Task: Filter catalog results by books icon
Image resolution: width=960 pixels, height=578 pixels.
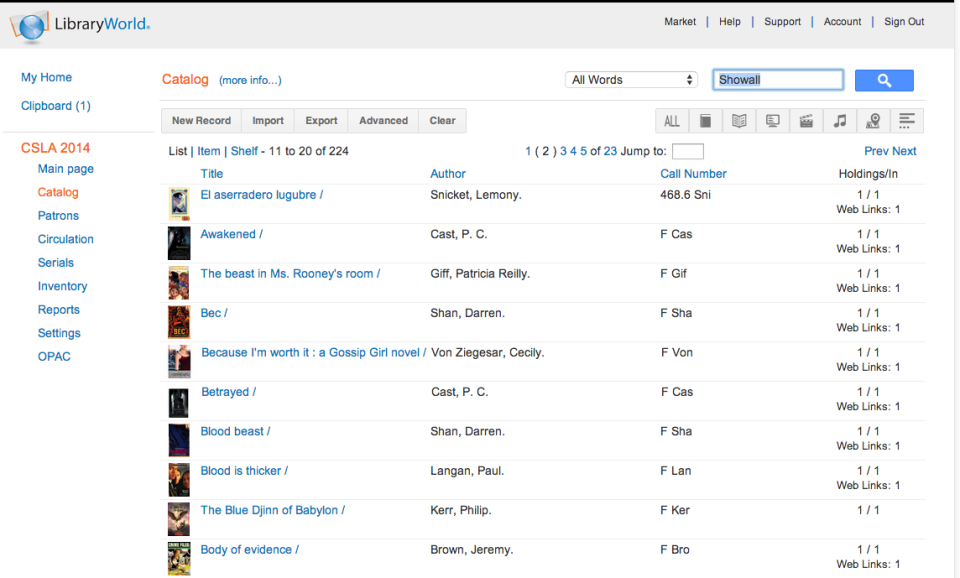Action: point(706,120)
